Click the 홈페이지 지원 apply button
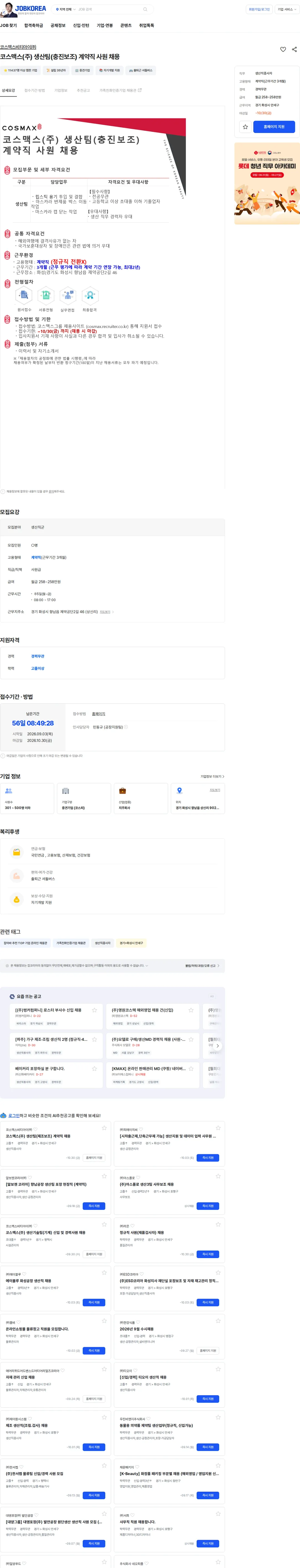 tap(274, 127)
